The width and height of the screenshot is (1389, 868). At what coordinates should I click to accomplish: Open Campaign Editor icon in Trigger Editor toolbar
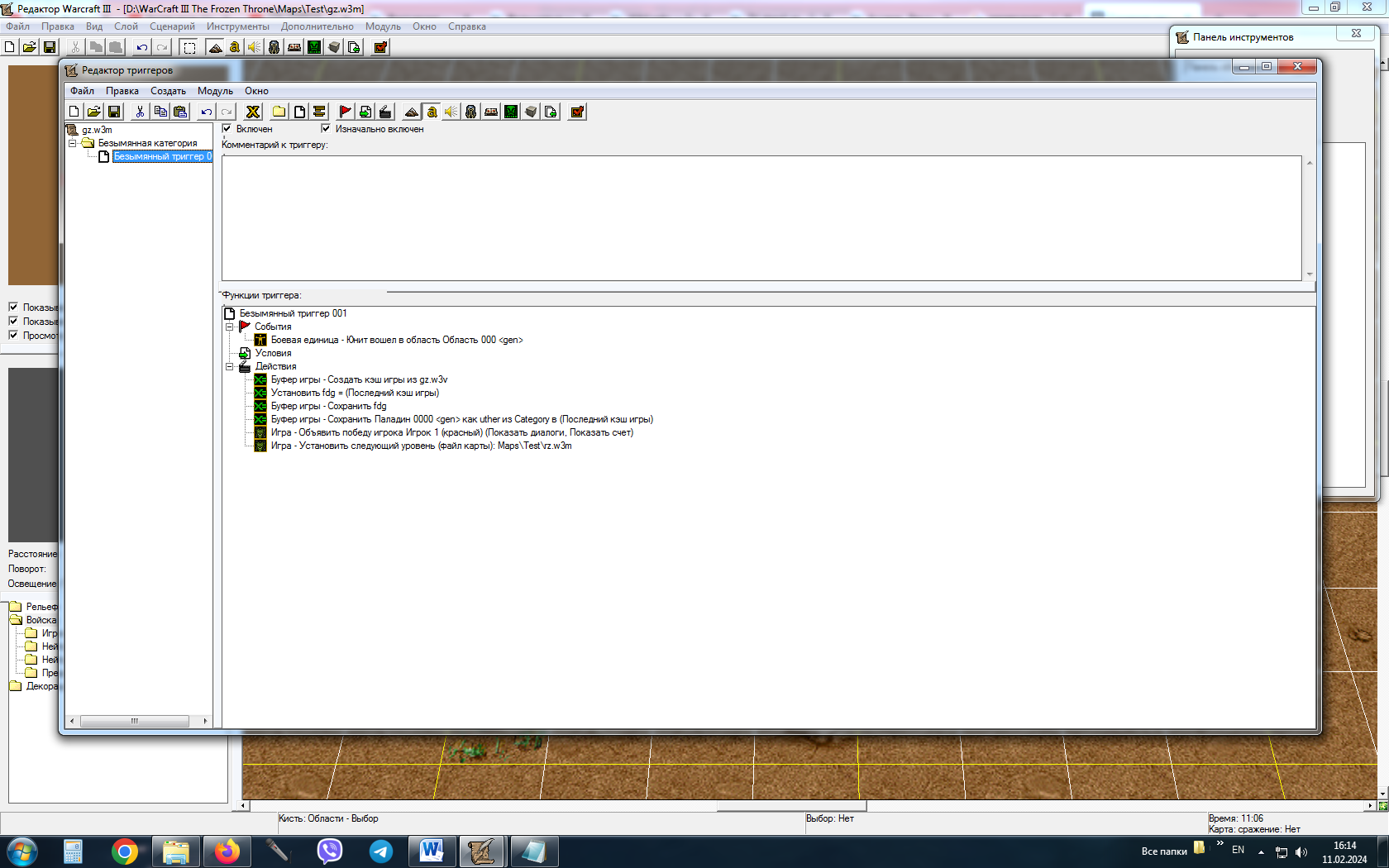(x=491, y=112)
